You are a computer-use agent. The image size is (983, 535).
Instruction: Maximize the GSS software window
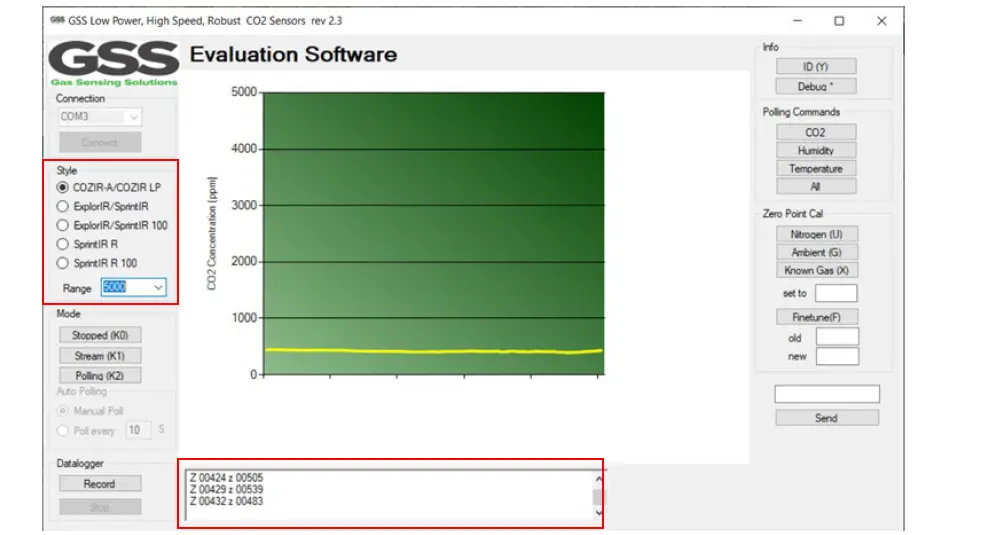point(839,21)
